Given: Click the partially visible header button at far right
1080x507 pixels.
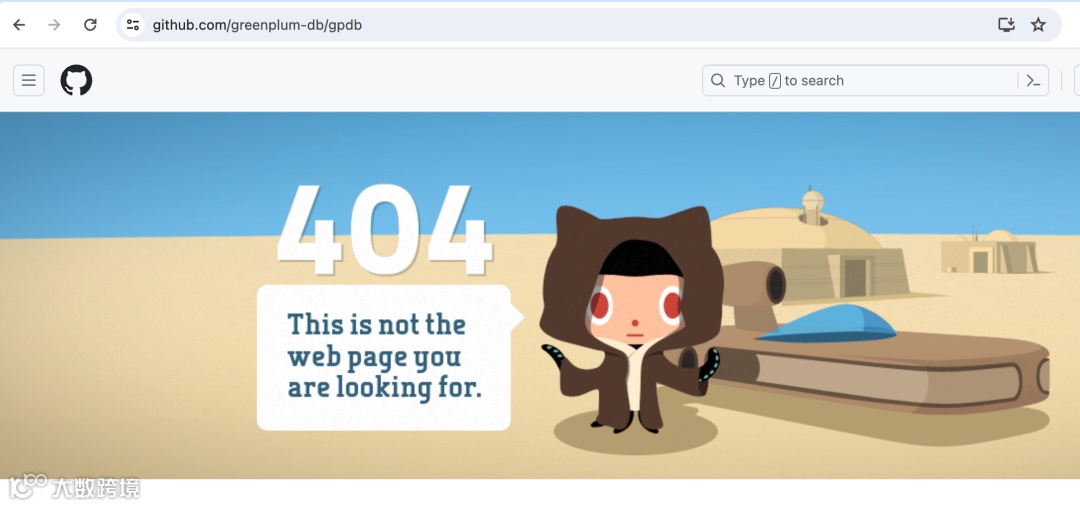Looking at the screenshot, I should 1077,81.
